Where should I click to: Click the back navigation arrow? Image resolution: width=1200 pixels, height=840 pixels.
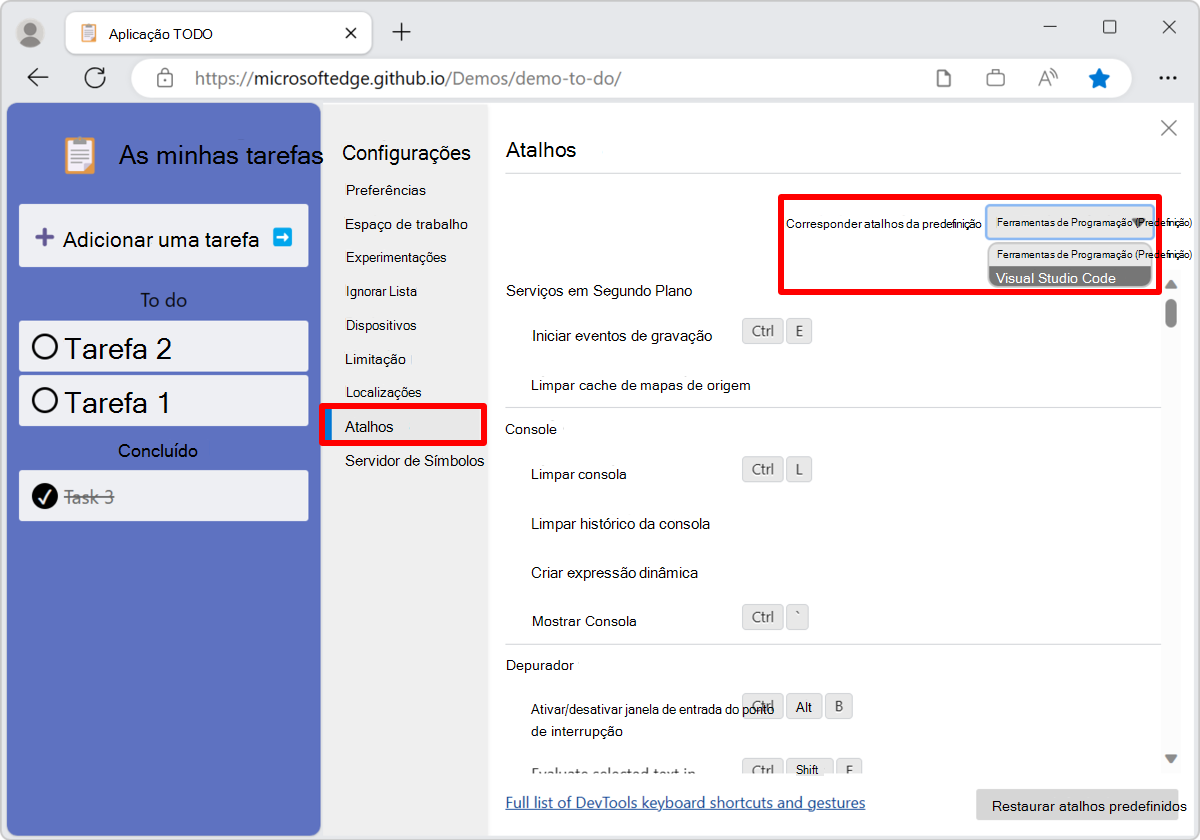pyautogui.click(x=37, y=77)
